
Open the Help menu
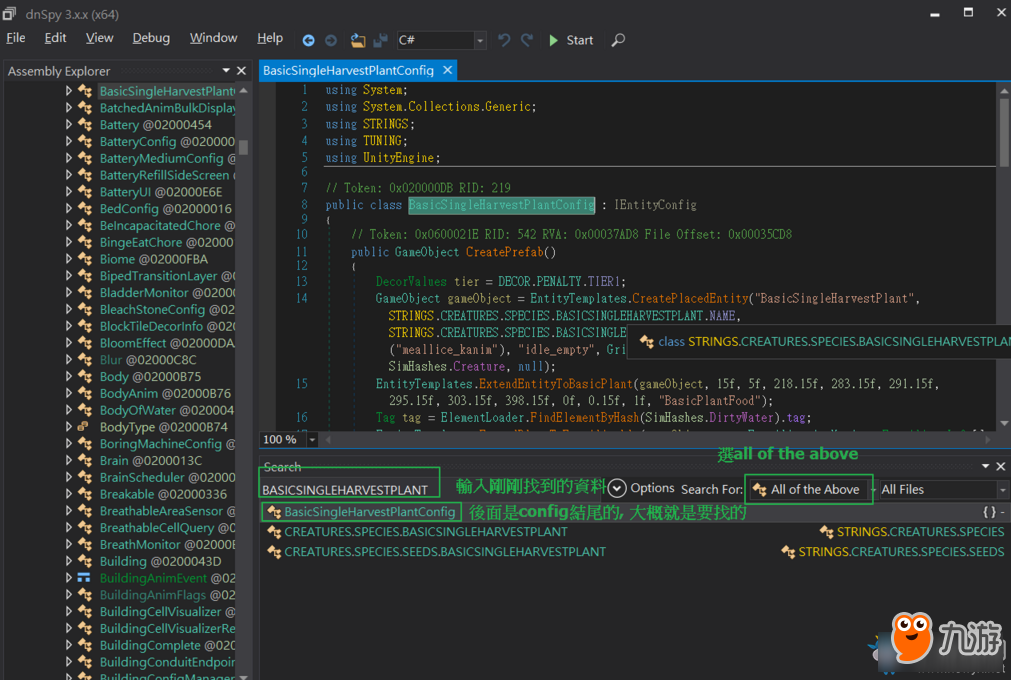click(270, 38)
